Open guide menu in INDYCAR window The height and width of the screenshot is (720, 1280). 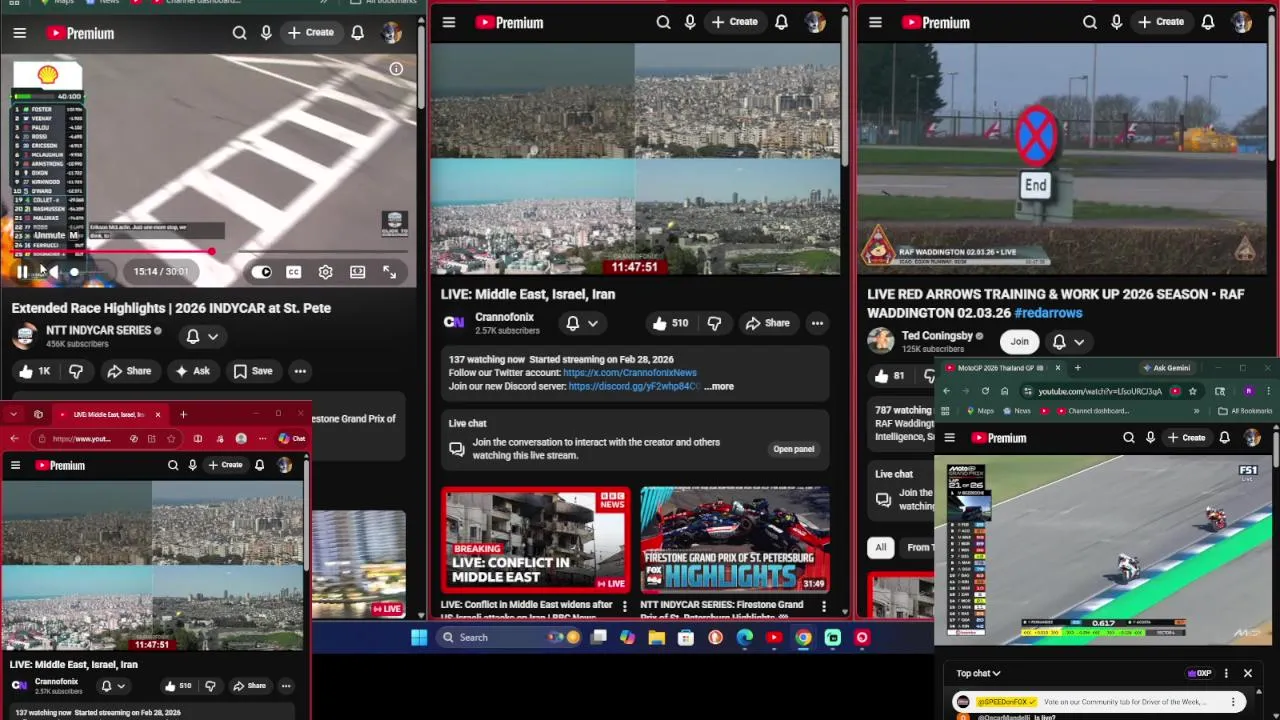tap(19, 33)
